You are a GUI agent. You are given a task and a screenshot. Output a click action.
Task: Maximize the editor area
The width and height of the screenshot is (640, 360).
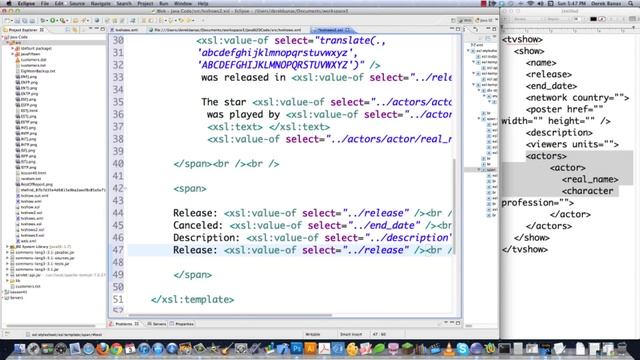(x=458, y=29)
